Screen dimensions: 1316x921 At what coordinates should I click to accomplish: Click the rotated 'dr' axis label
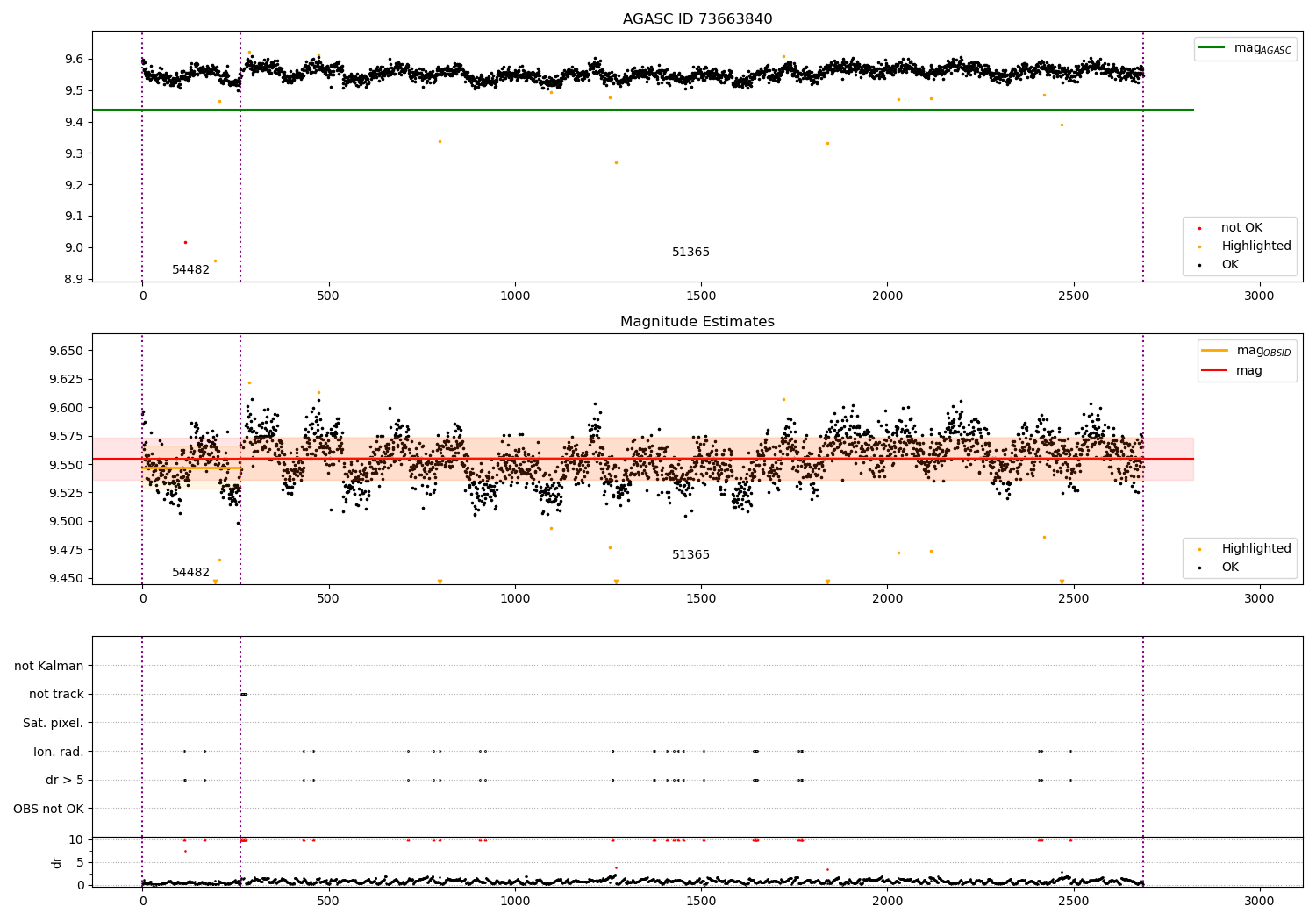pos(57,862)
